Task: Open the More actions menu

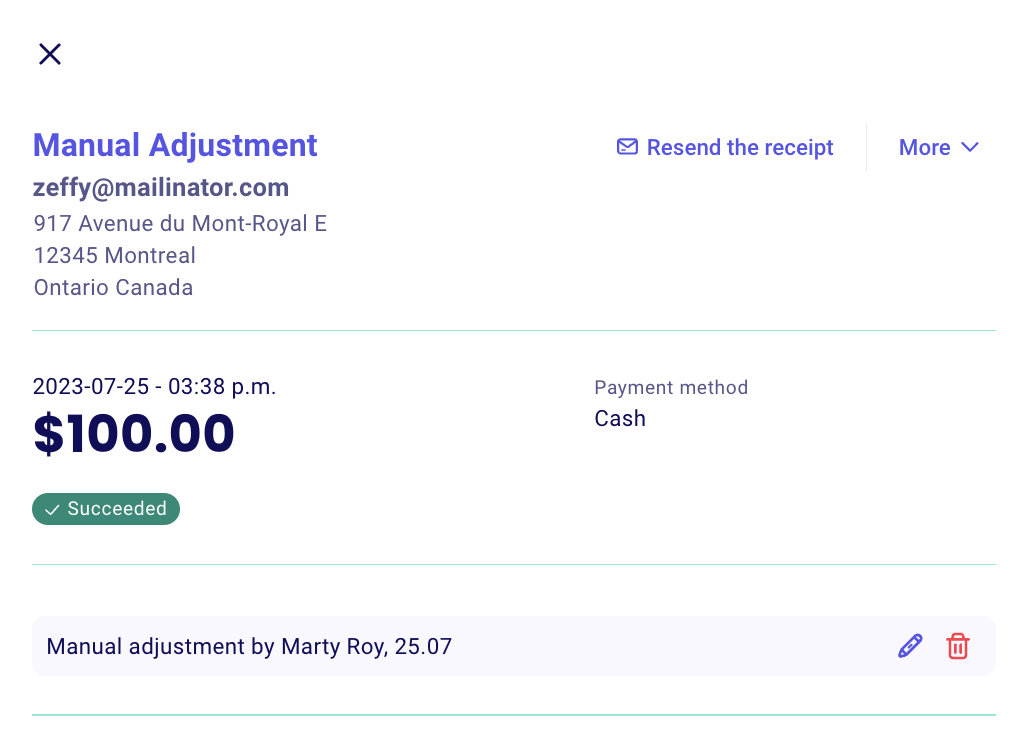Action: pos(939,147)
